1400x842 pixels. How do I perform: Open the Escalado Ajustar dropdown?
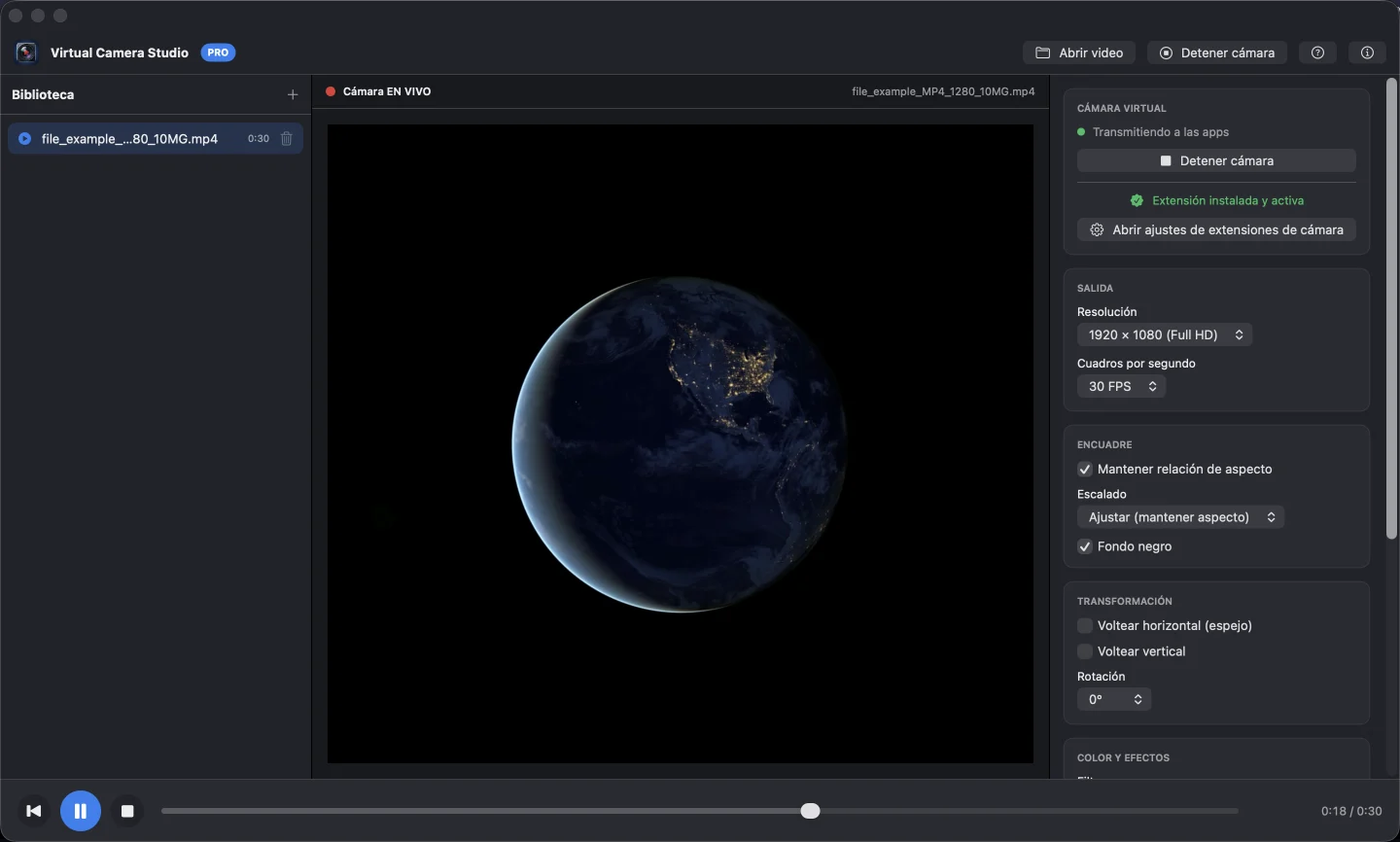(x=1180, y=517)
